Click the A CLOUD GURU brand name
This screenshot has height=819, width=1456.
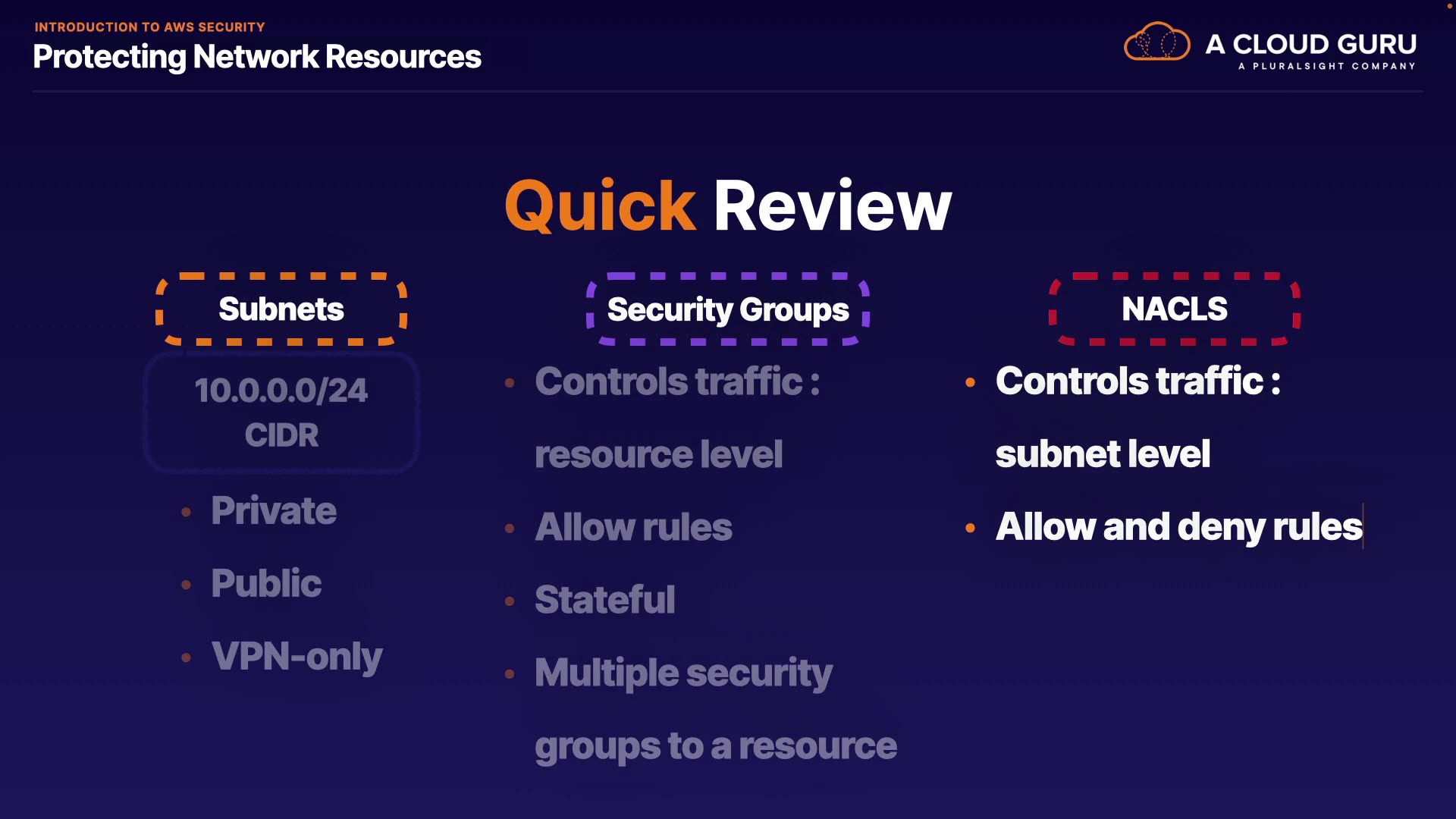1310,44
